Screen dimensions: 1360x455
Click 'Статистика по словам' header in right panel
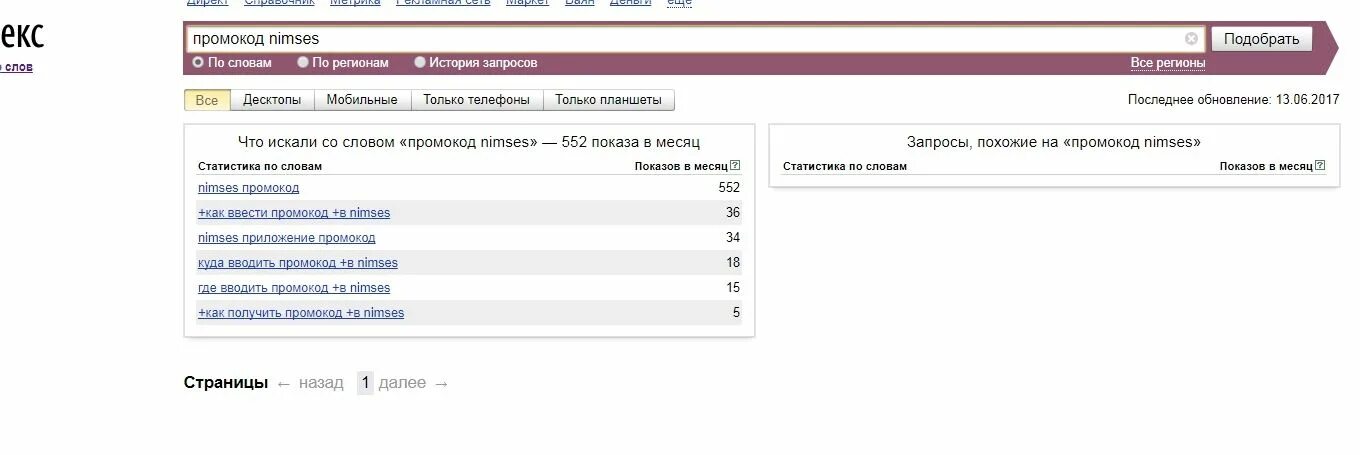(x=845, y=166)
